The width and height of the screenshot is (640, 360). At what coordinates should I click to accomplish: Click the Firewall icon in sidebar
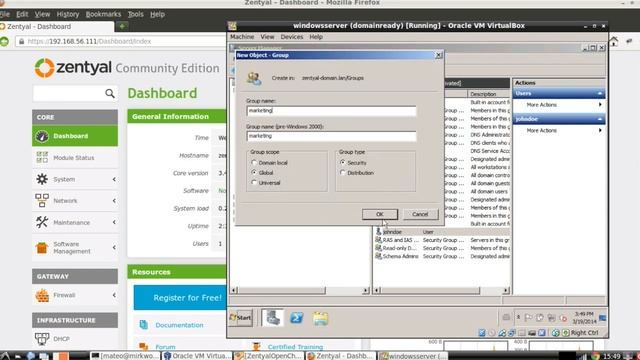42,295
